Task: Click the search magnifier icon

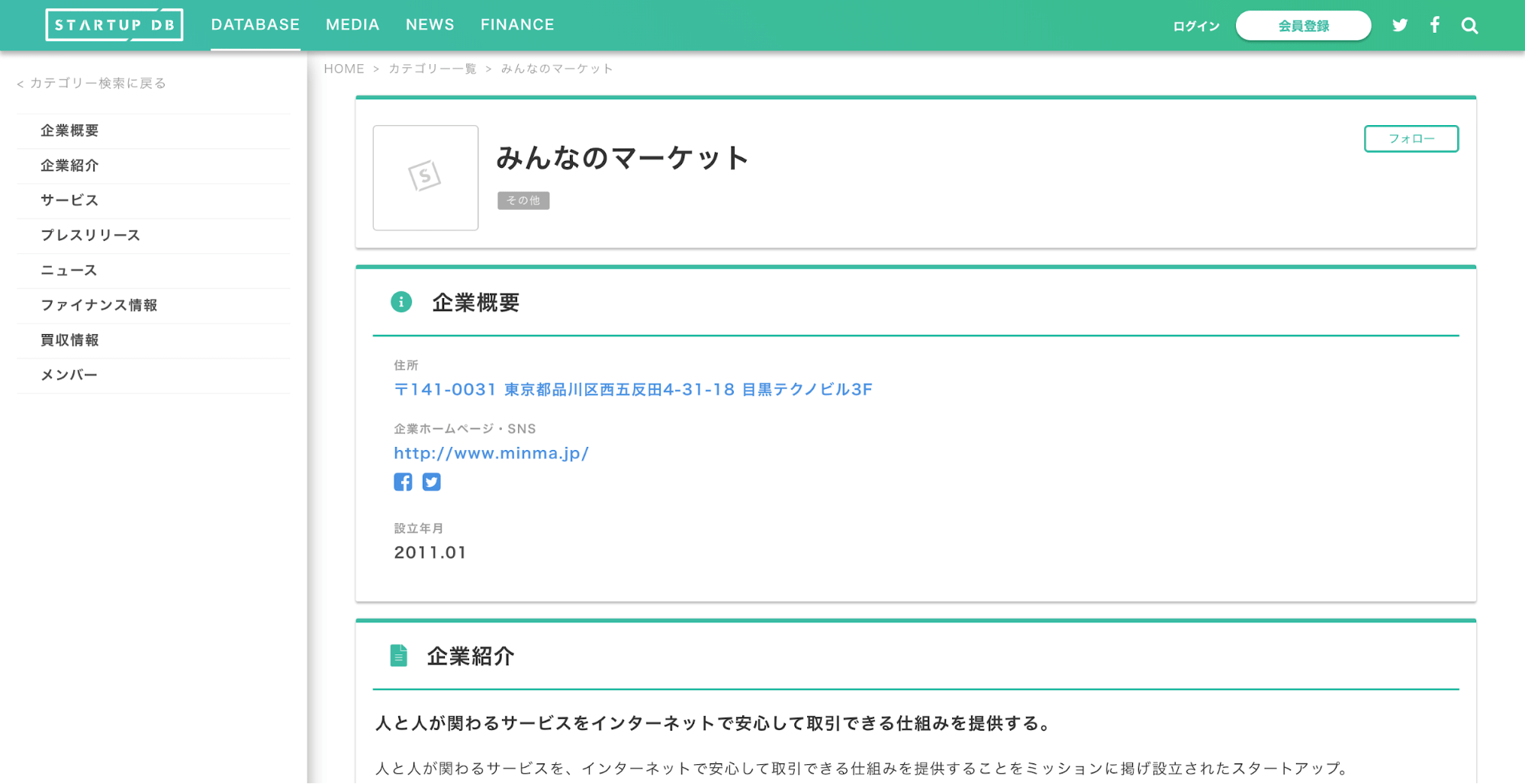Action: point(1470,26)
